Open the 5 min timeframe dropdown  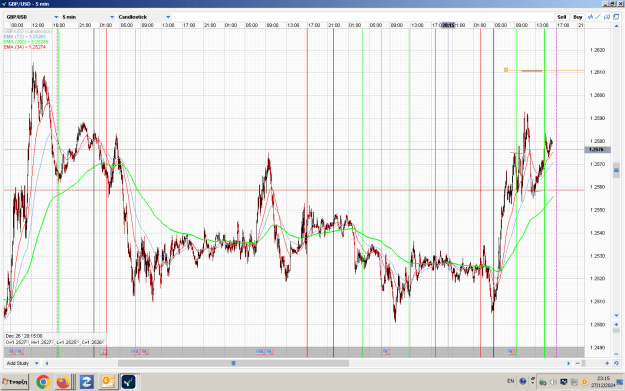click(88, 17)
